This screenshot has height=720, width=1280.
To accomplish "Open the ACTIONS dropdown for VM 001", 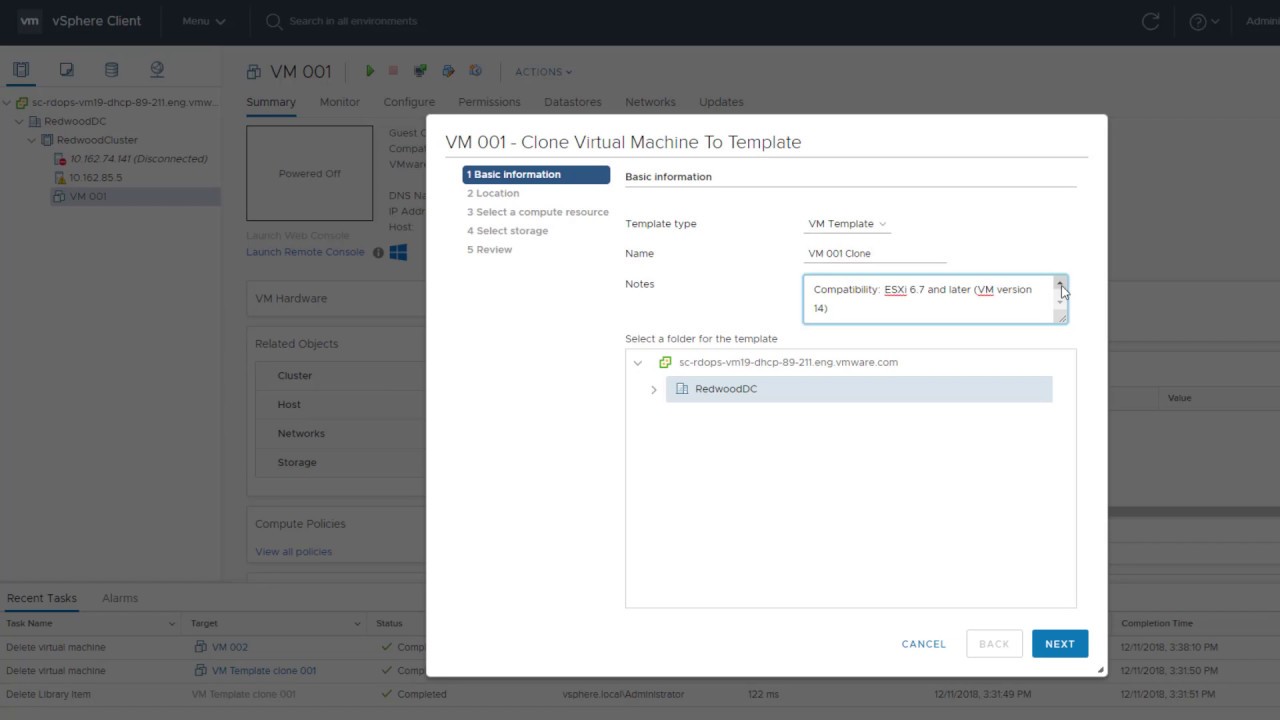I will 543,72.
